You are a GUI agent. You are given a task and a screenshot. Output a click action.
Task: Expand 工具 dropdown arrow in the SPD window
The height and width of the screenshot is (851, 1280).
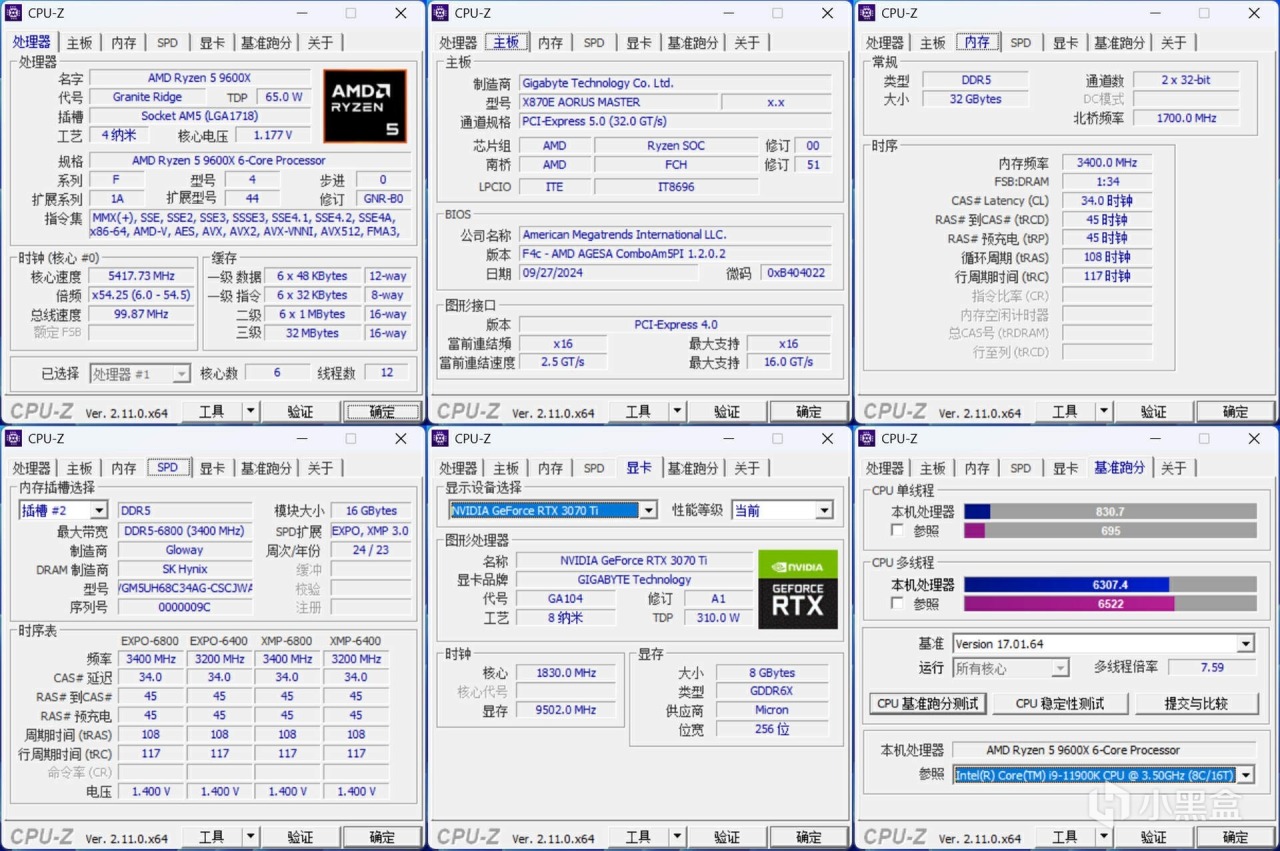(251, 837)
